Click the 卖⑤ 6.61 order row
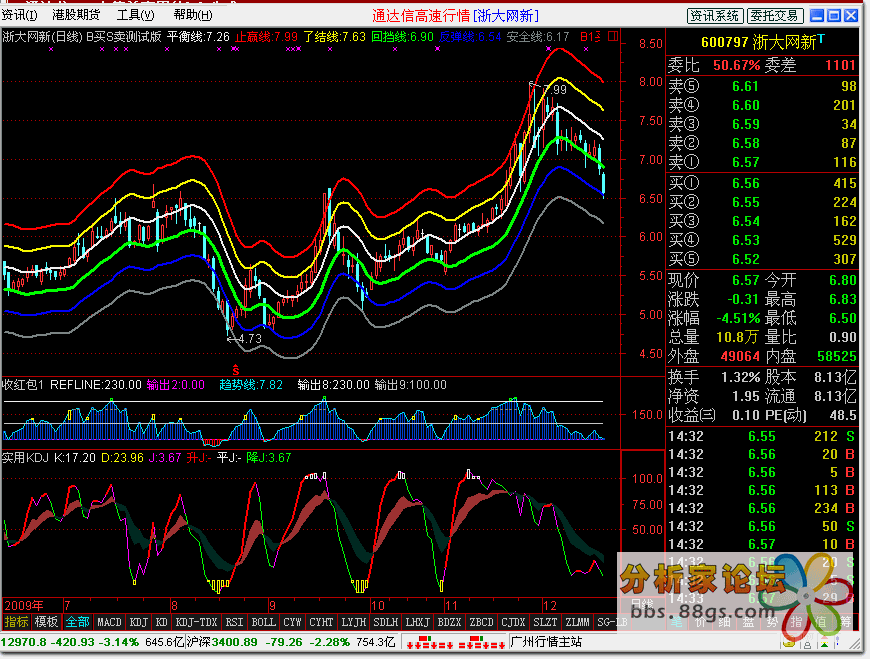Image resolution: width=870 pixels, height=659 pixels. tap(762, 87)
